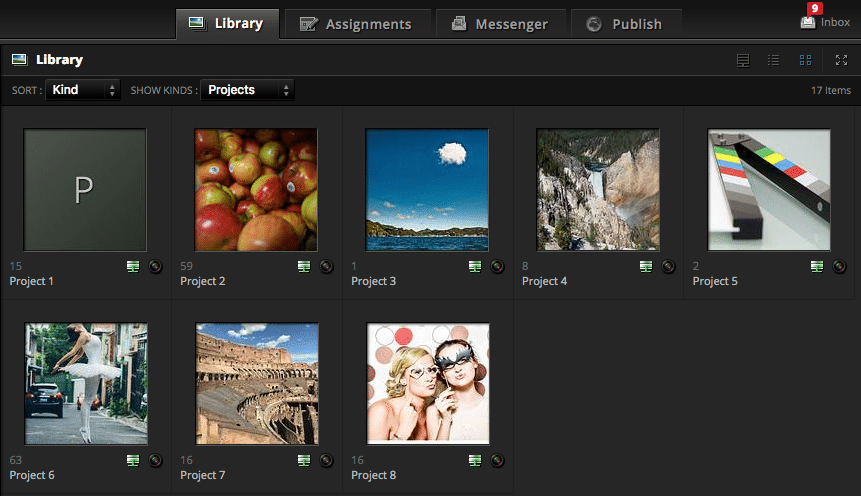This screenshot has width=861, height=496.
Task: Switch to the Assignments tab
Action: (355, 24)
